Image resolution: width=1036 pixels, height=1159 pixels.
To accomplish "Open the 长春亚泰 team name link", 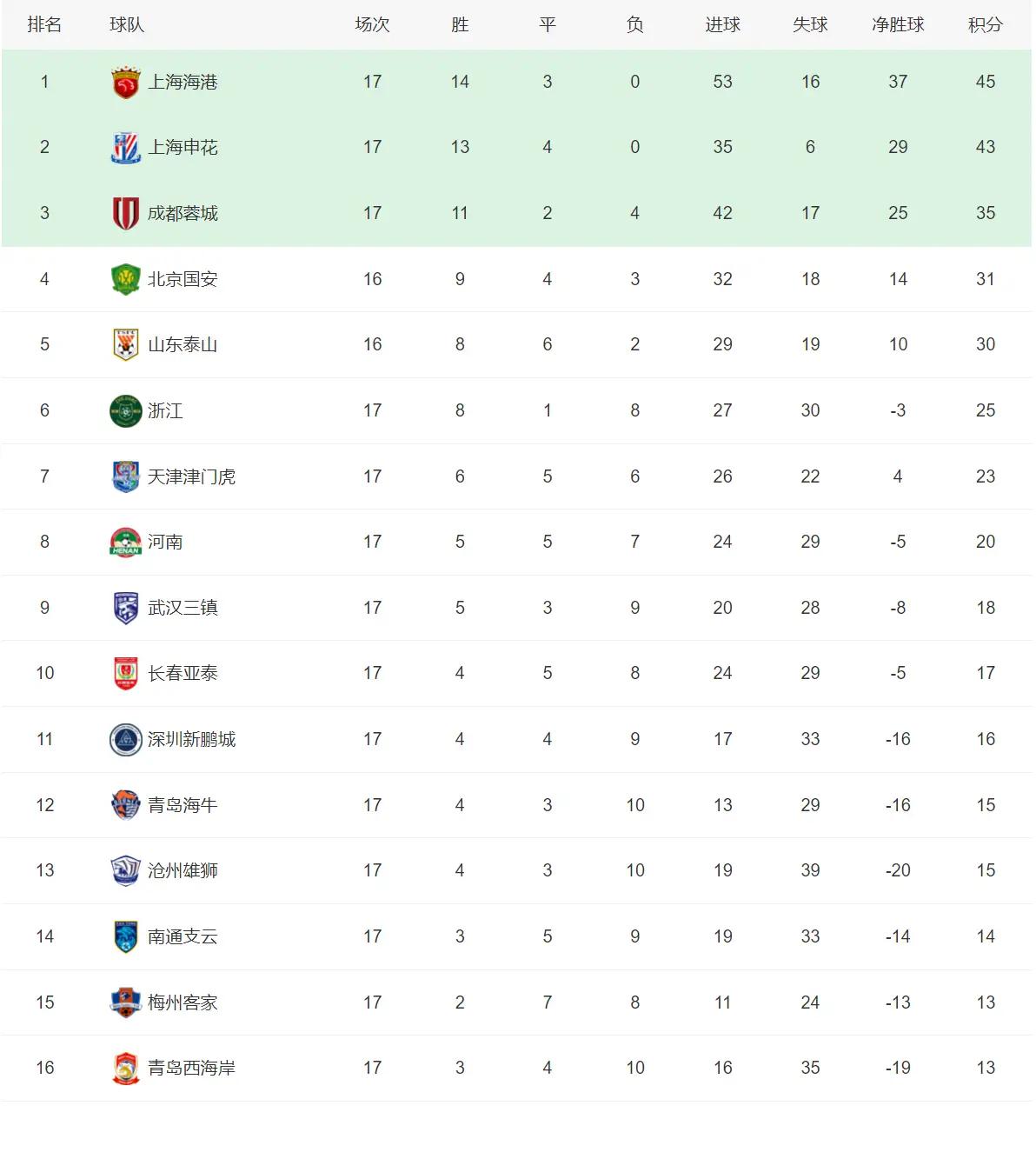I will [183, 673].
